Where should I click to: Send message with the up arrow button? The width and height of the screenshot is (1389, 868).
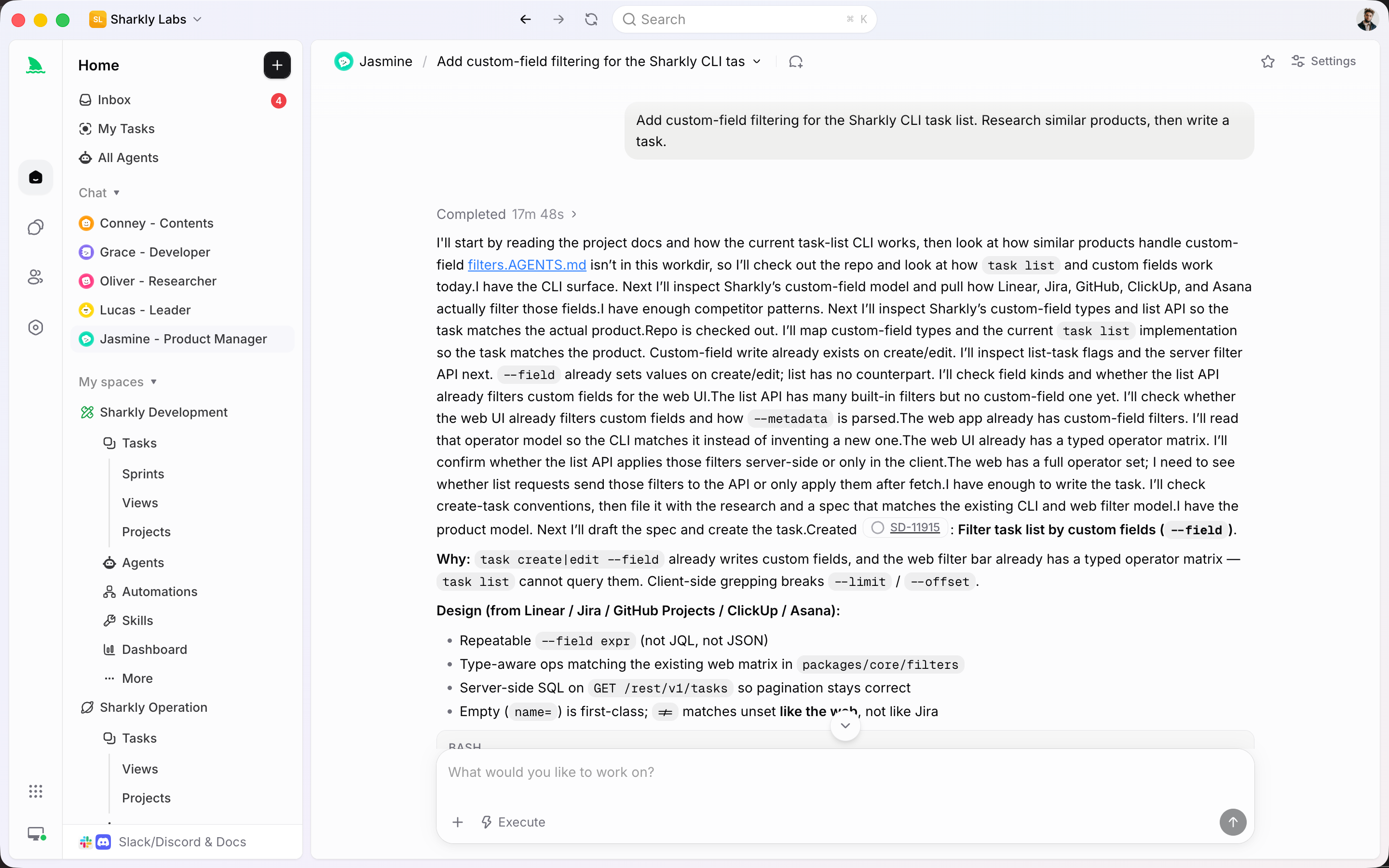pyautogui.click(x=1233, y=822)
